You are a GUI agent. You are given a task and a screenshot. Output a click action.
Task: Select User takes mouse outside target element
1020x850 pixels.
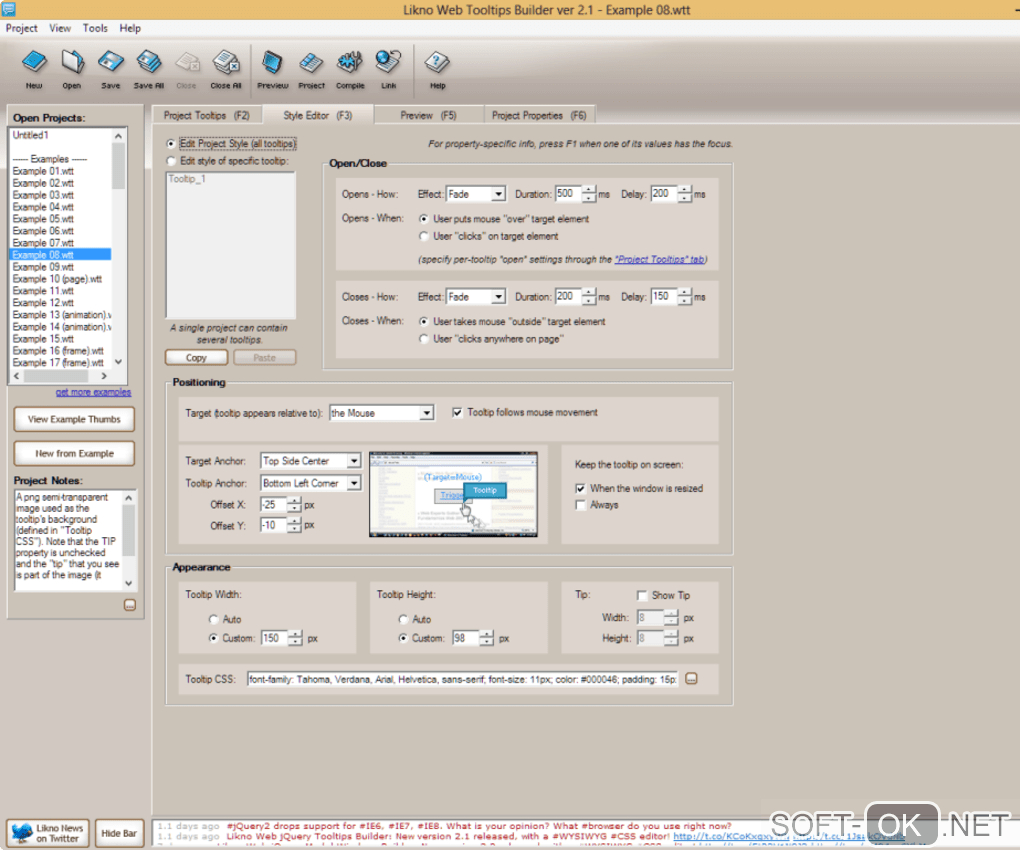point(423,321)
